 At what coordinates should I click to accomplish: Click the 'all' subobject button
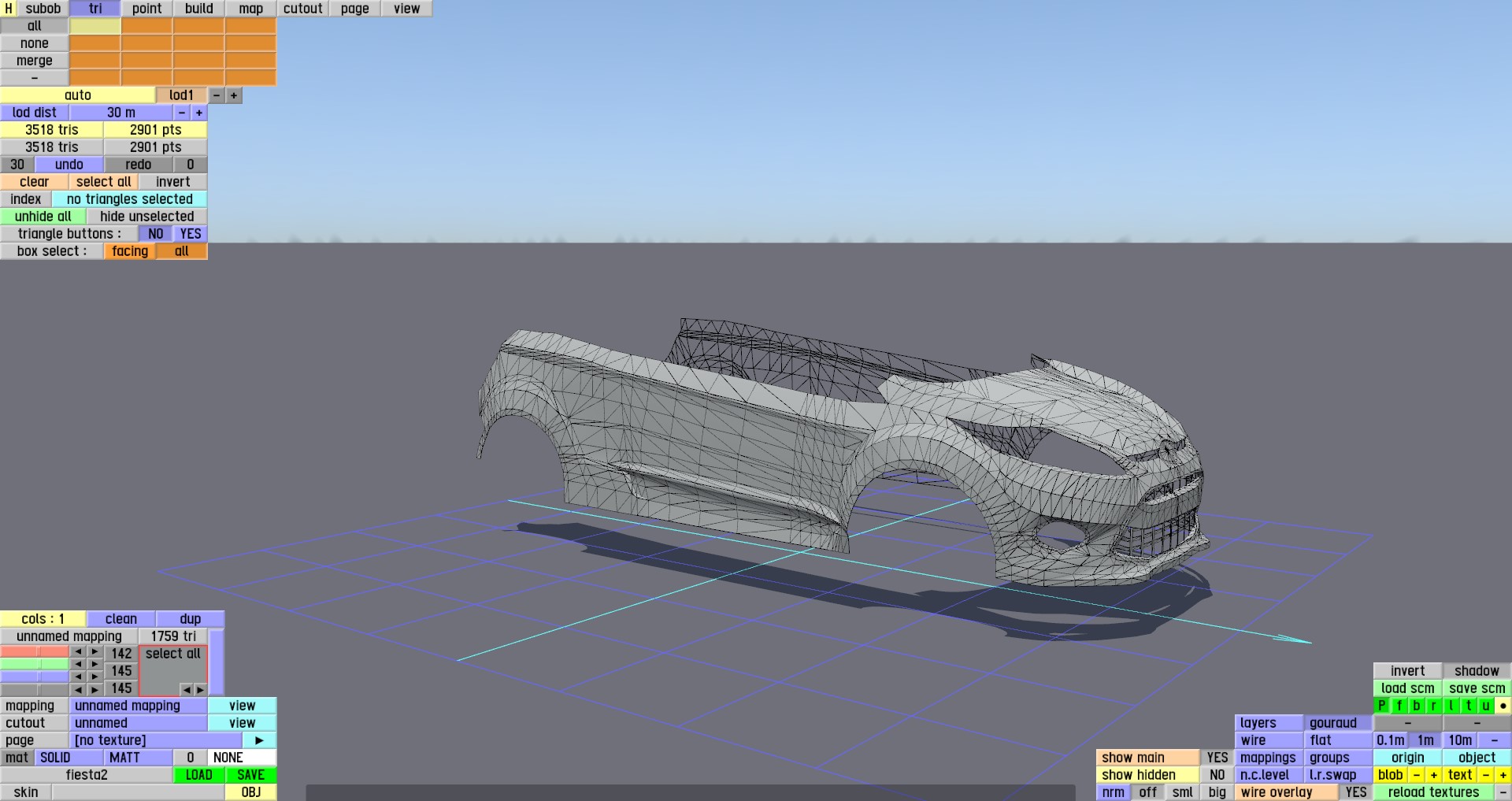[35, 26]
